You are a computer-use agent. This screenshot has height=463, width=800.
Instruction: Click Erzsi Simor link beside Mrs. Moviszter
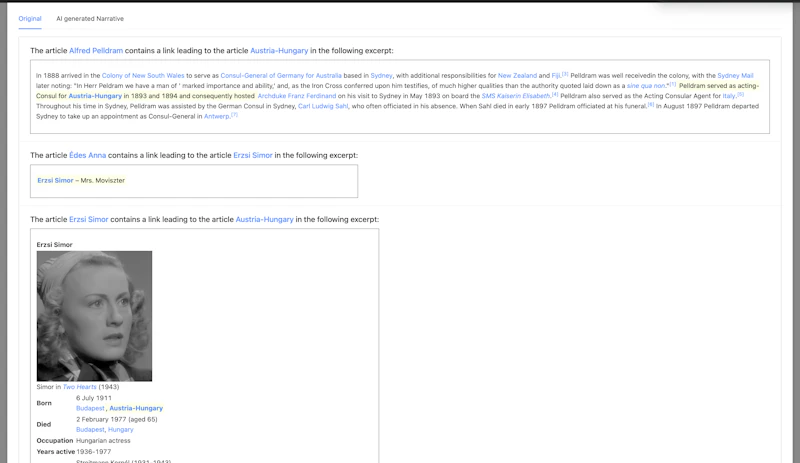[x=56, y=180]
